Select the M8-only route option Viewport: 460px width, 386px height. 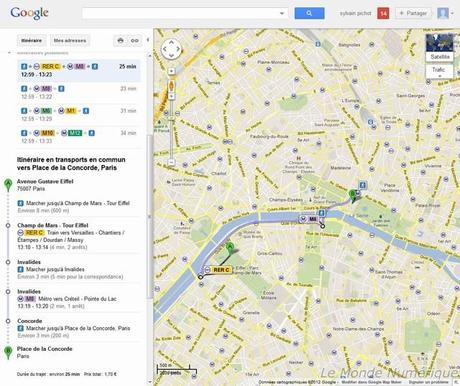tap(79, 92)
